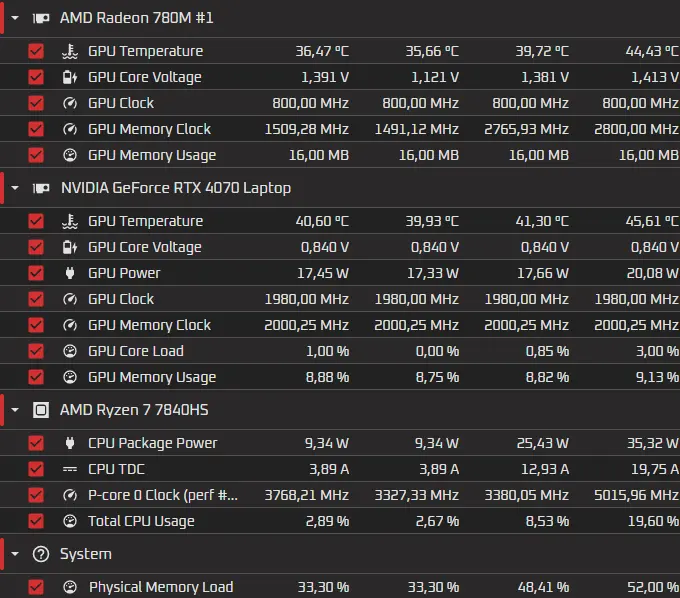This screenshot has height=598, width=680.
Task: Uncheck Radeon 780M GPU Memory Clock checkbox
Action: click(x=36, y=129)
